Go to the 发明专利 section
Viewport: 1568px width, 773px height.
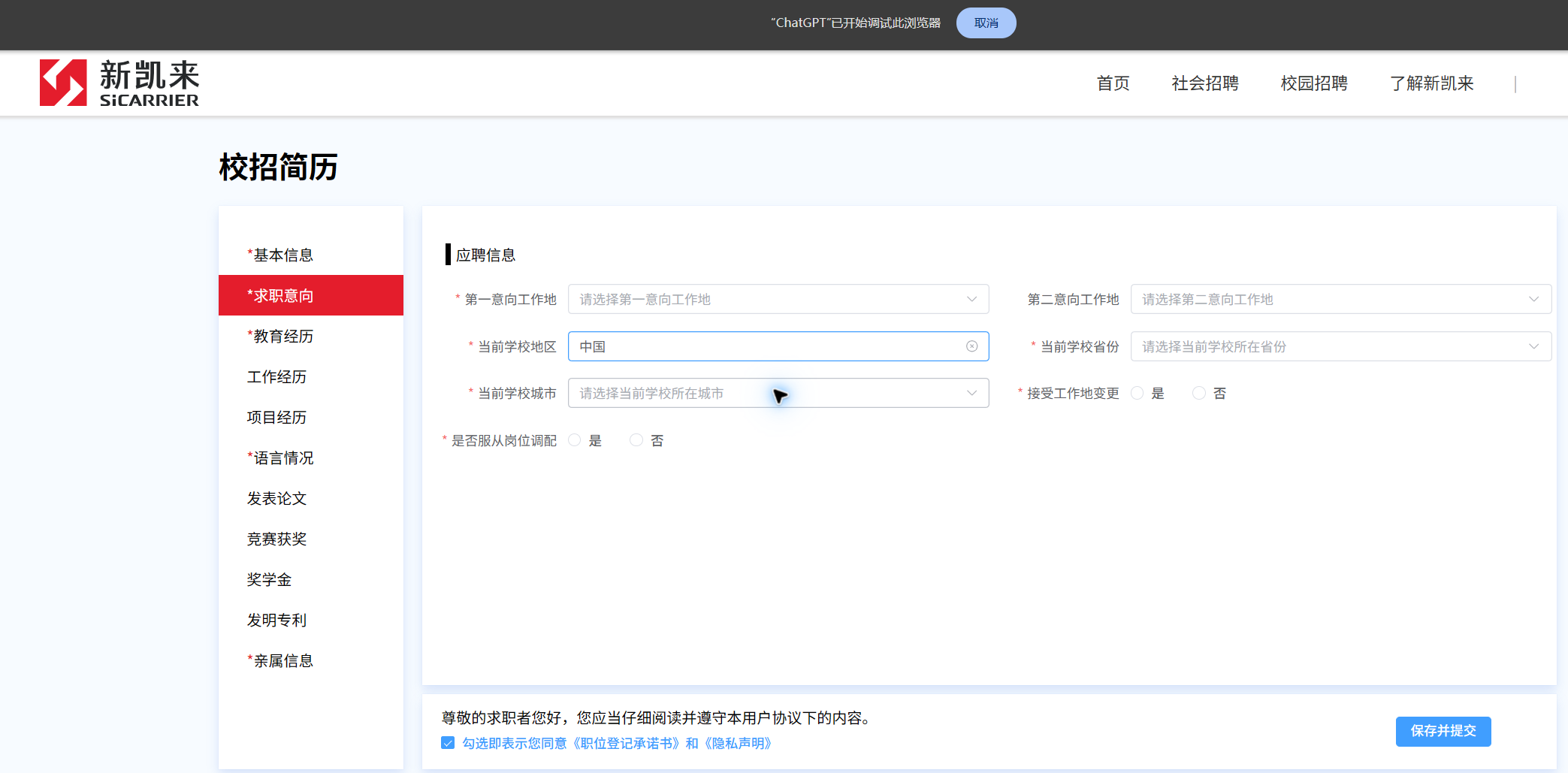[311, 620]
